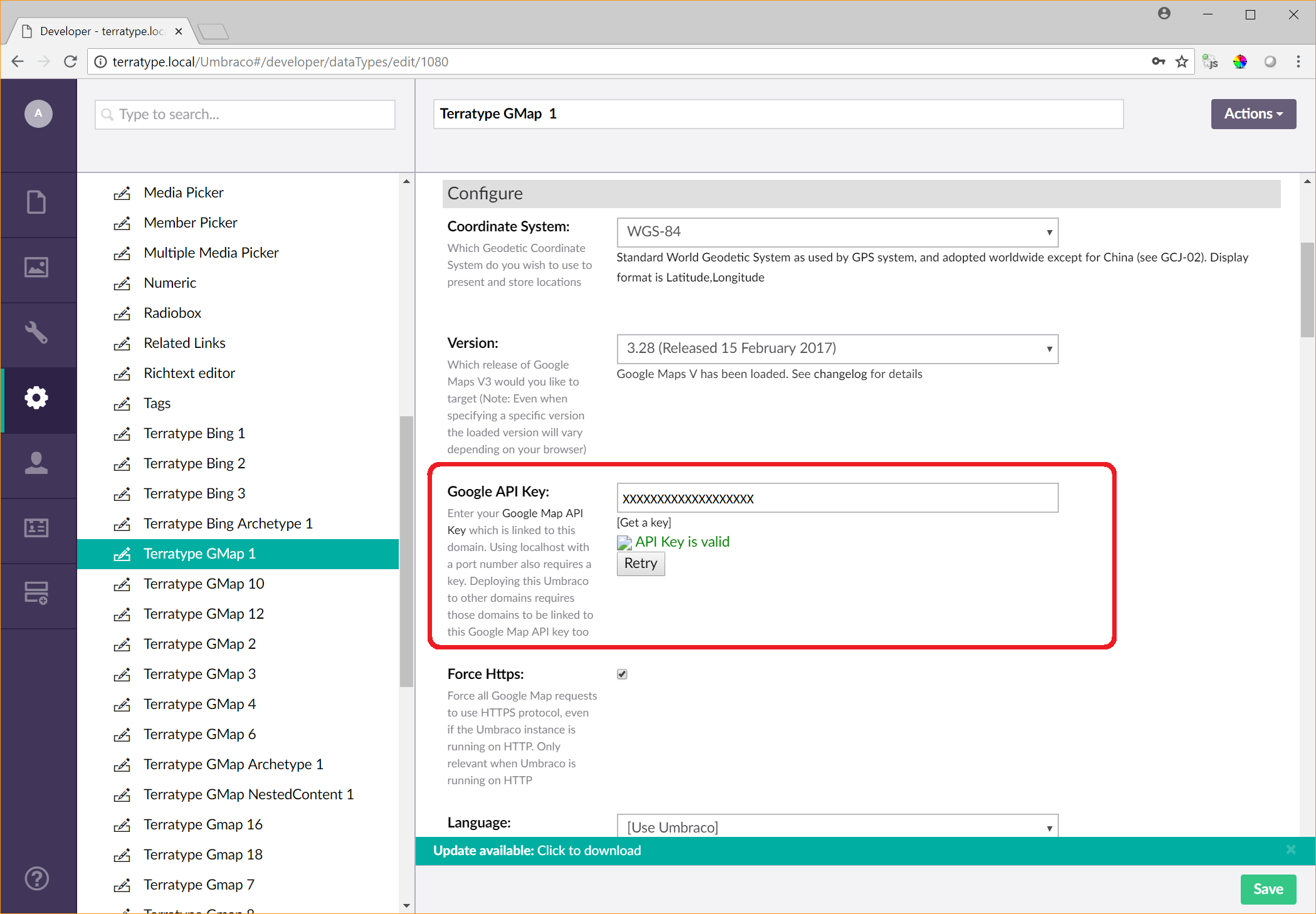Open the Forms section icon
Image resolution: width=1316 pixels, height=914 pixels.
(36, 593)
